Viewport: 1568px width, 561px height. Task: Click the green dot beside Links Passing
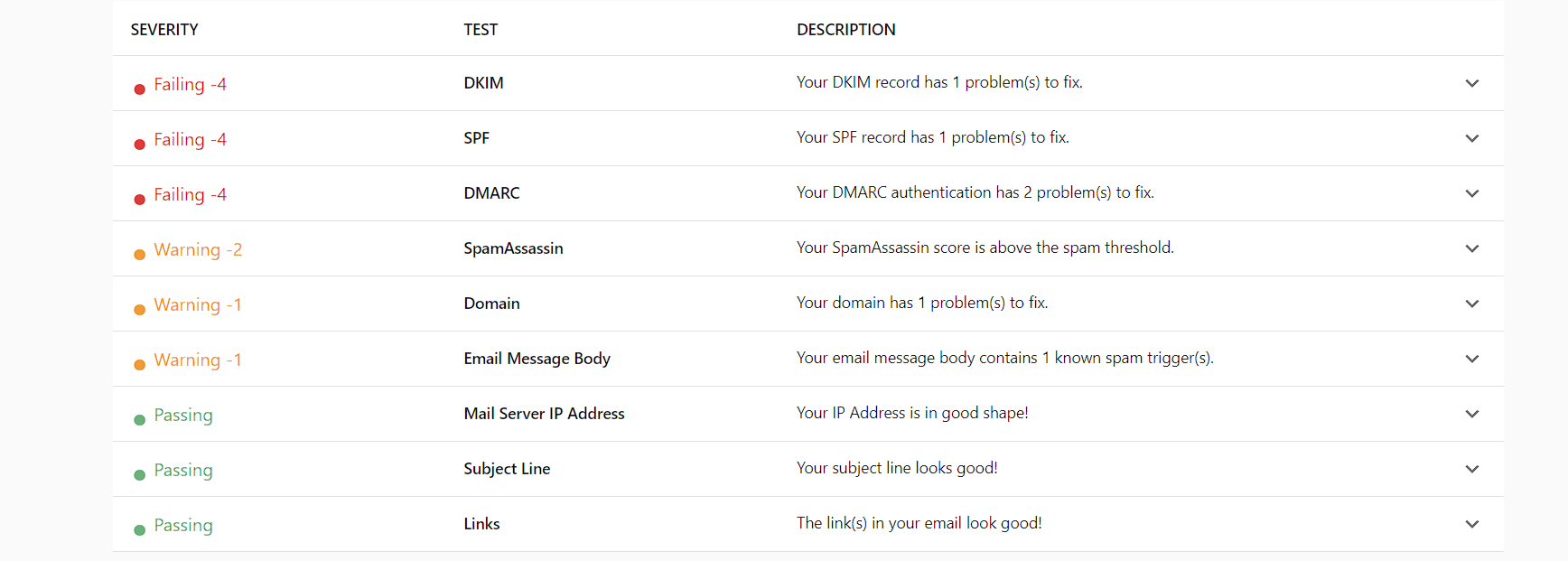click(x=139, y=530)
